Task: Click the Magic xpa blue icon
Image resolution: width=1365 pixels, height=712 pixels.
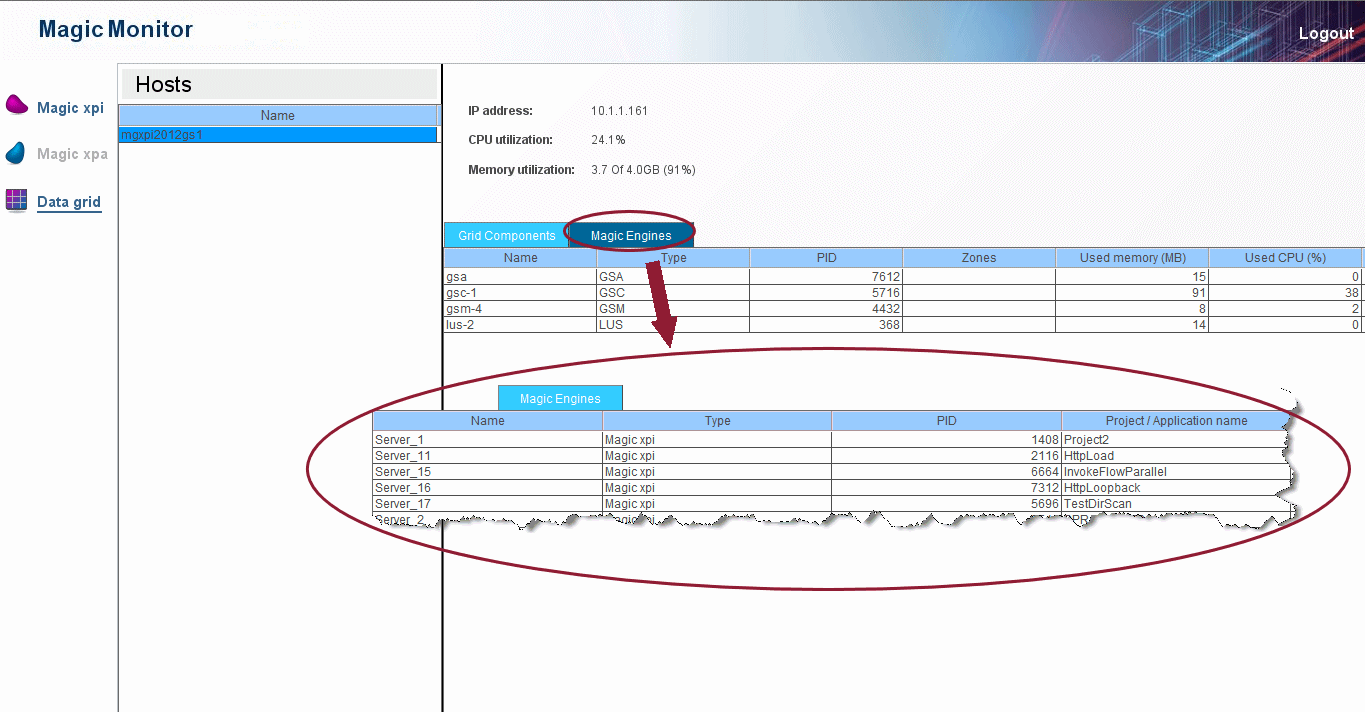Action: coord(15,153)
